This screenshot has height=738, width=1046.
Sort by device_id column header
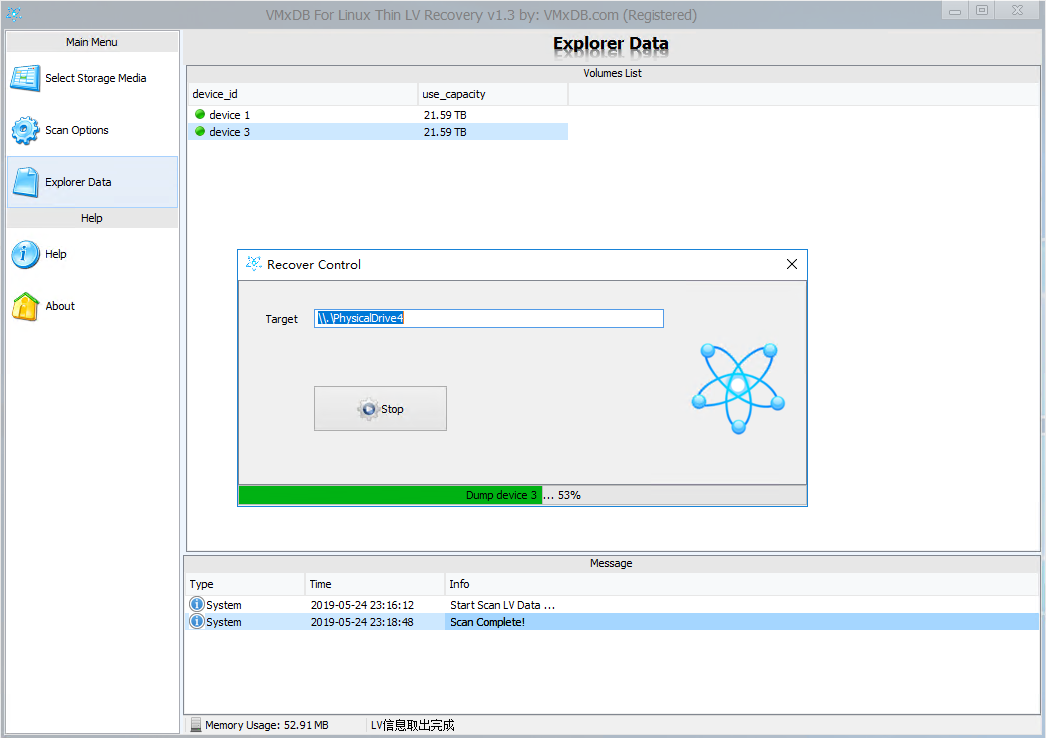click(303, 94)
